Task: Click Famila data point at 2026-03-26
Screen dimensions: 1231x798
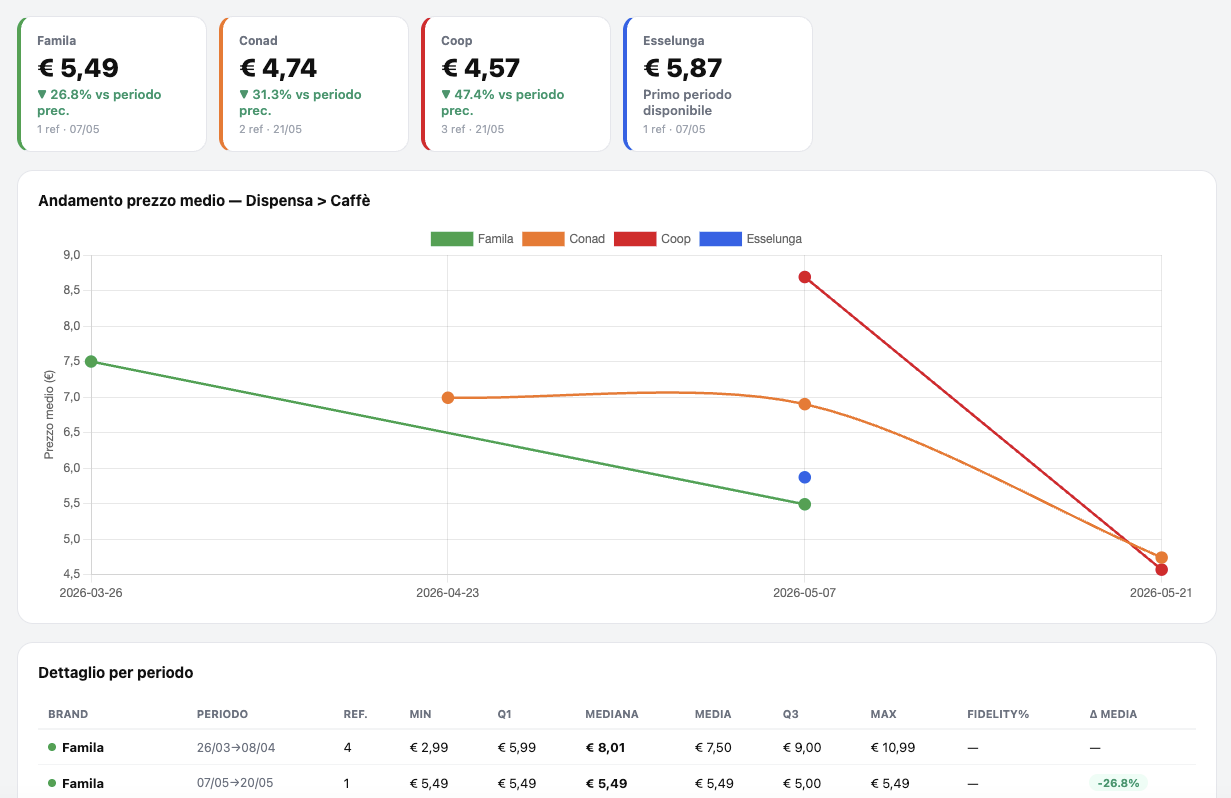Action: tap(91, 362)
